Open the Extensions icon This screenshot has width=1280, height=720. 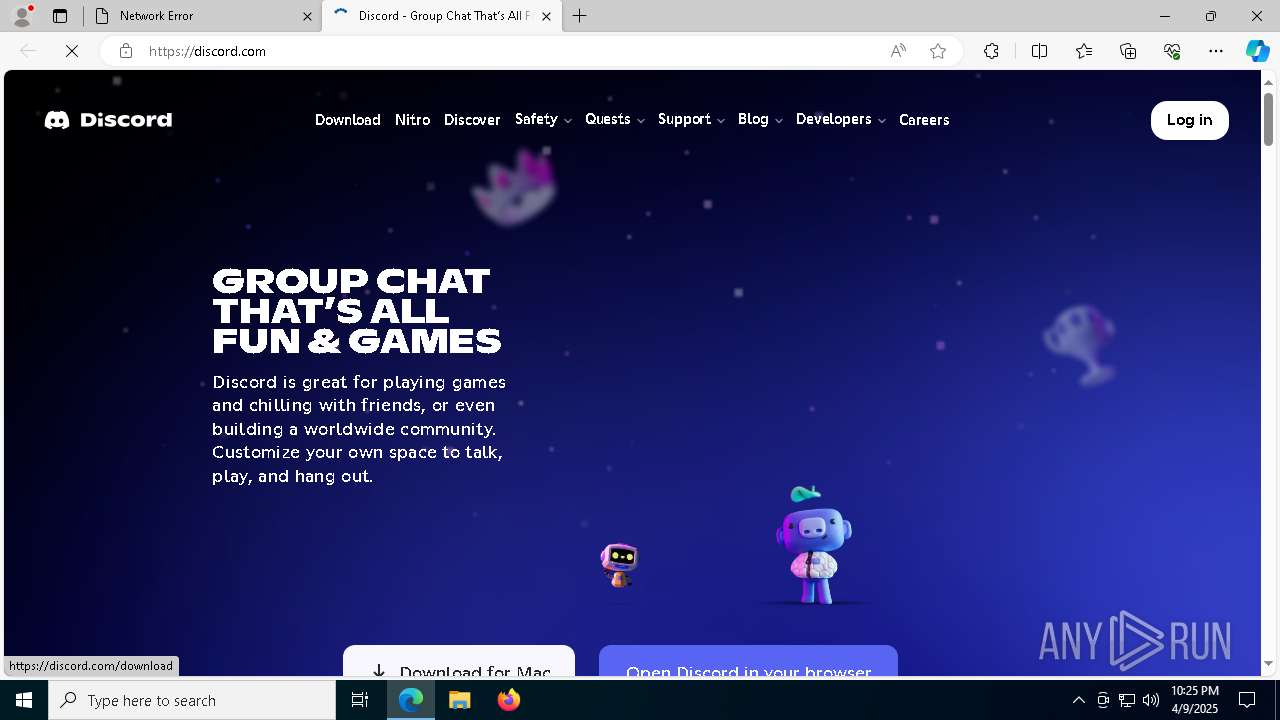click(x=991, y=51)
